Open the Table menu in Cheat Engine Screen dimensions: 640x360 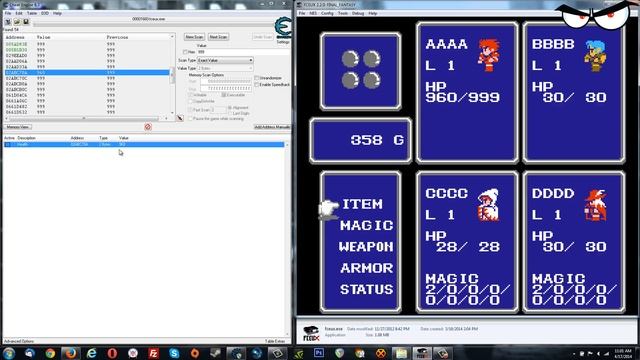point(31,13)
